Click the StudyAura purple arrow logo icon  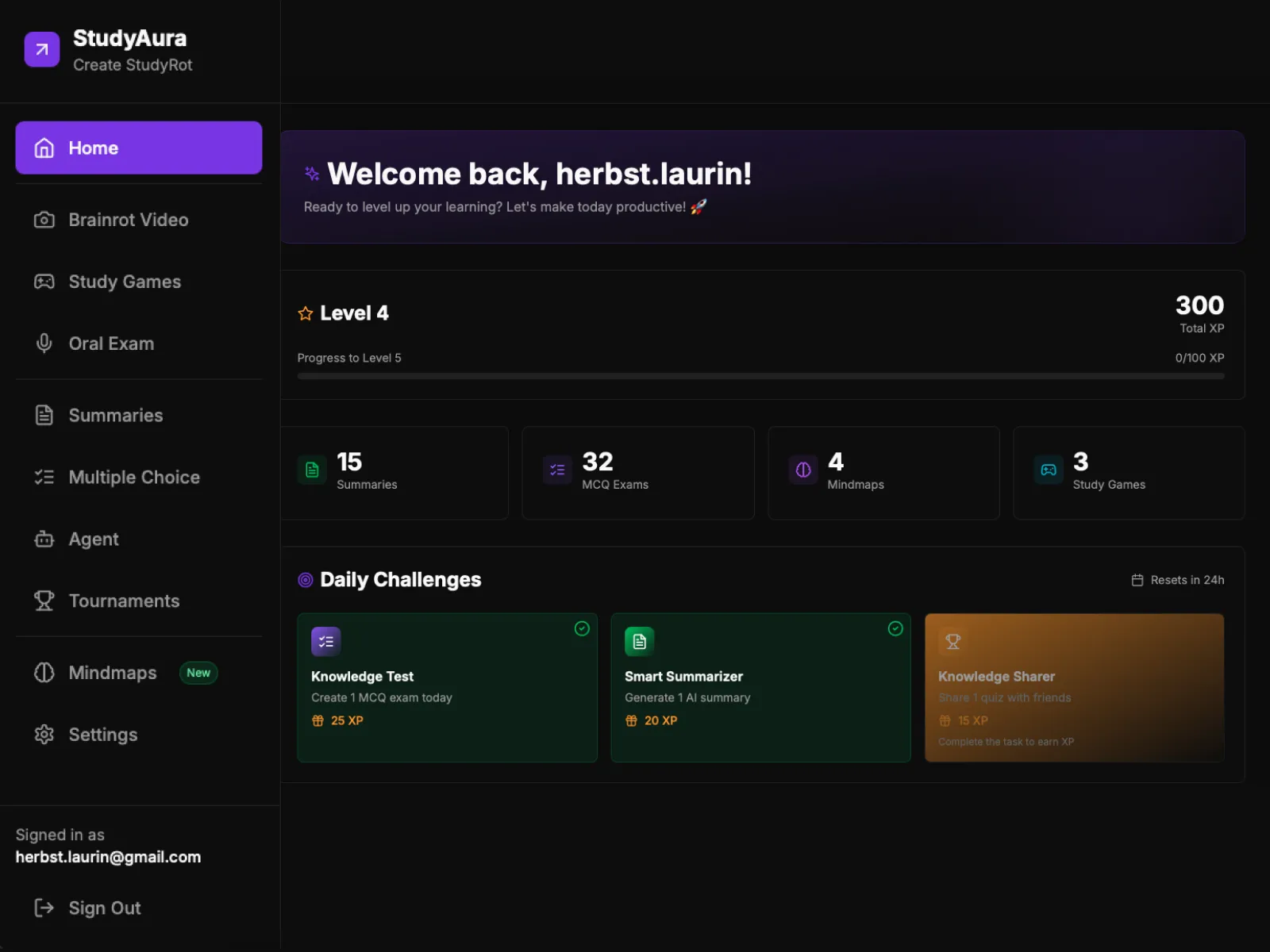(42, 49)
